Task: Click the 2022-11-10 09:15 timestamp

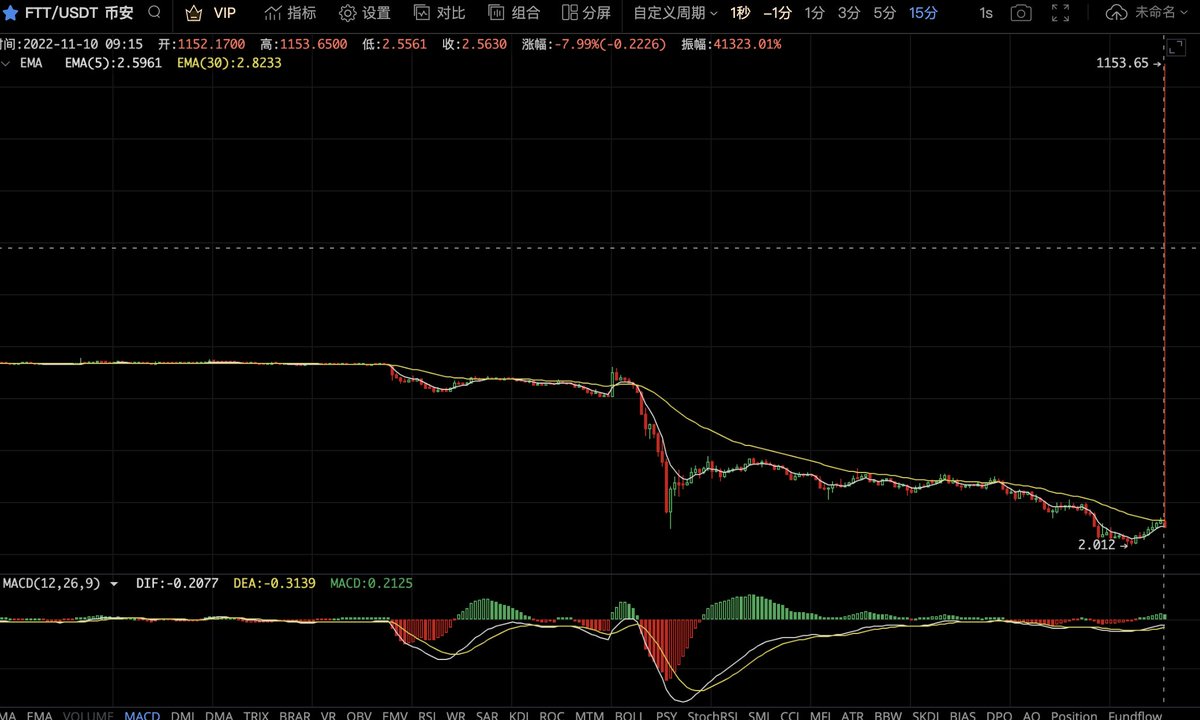Action: pos(83,45)
